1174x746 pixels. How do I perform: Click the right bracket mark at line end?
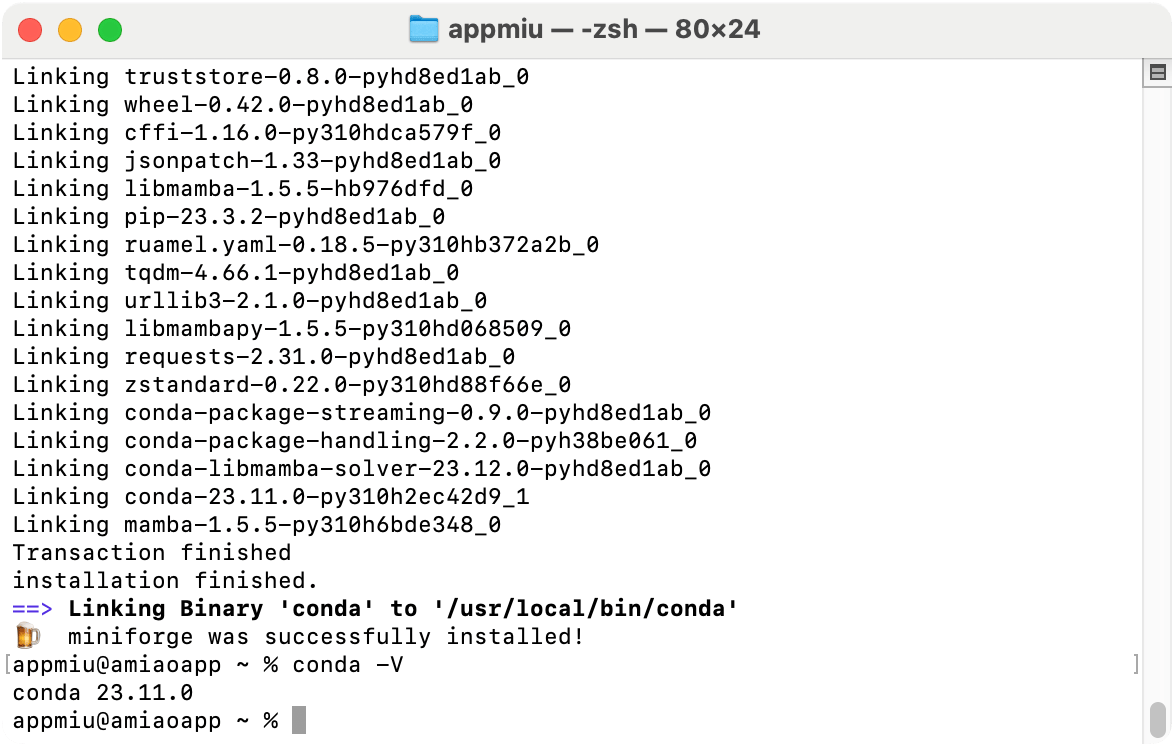coord(1135,664)
